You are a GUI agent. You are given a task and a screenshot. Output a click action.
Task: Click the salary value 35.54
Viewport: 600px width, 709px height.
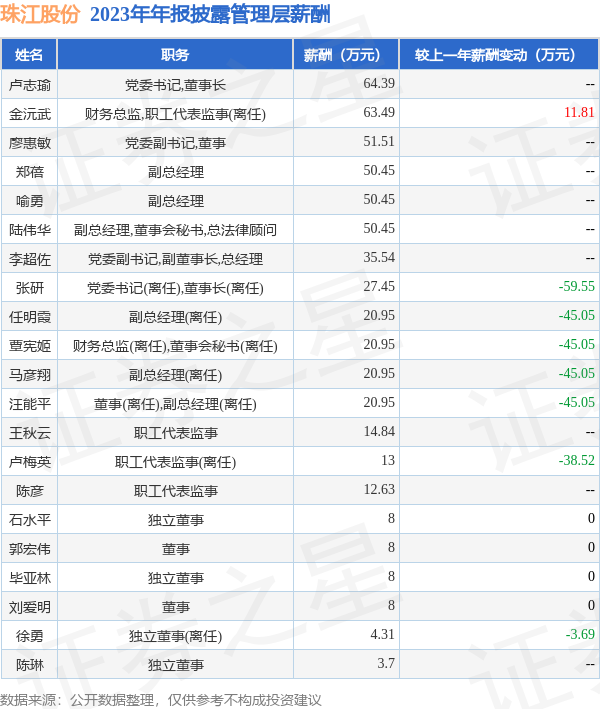click(379, 257)
